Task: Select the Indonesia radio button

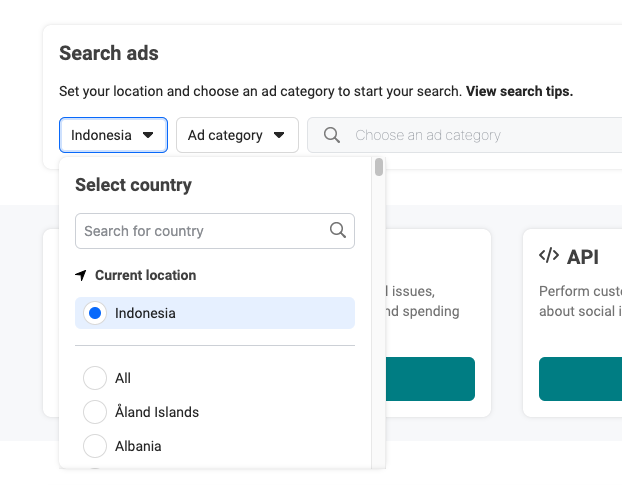Action: click(x=95, y=313)
